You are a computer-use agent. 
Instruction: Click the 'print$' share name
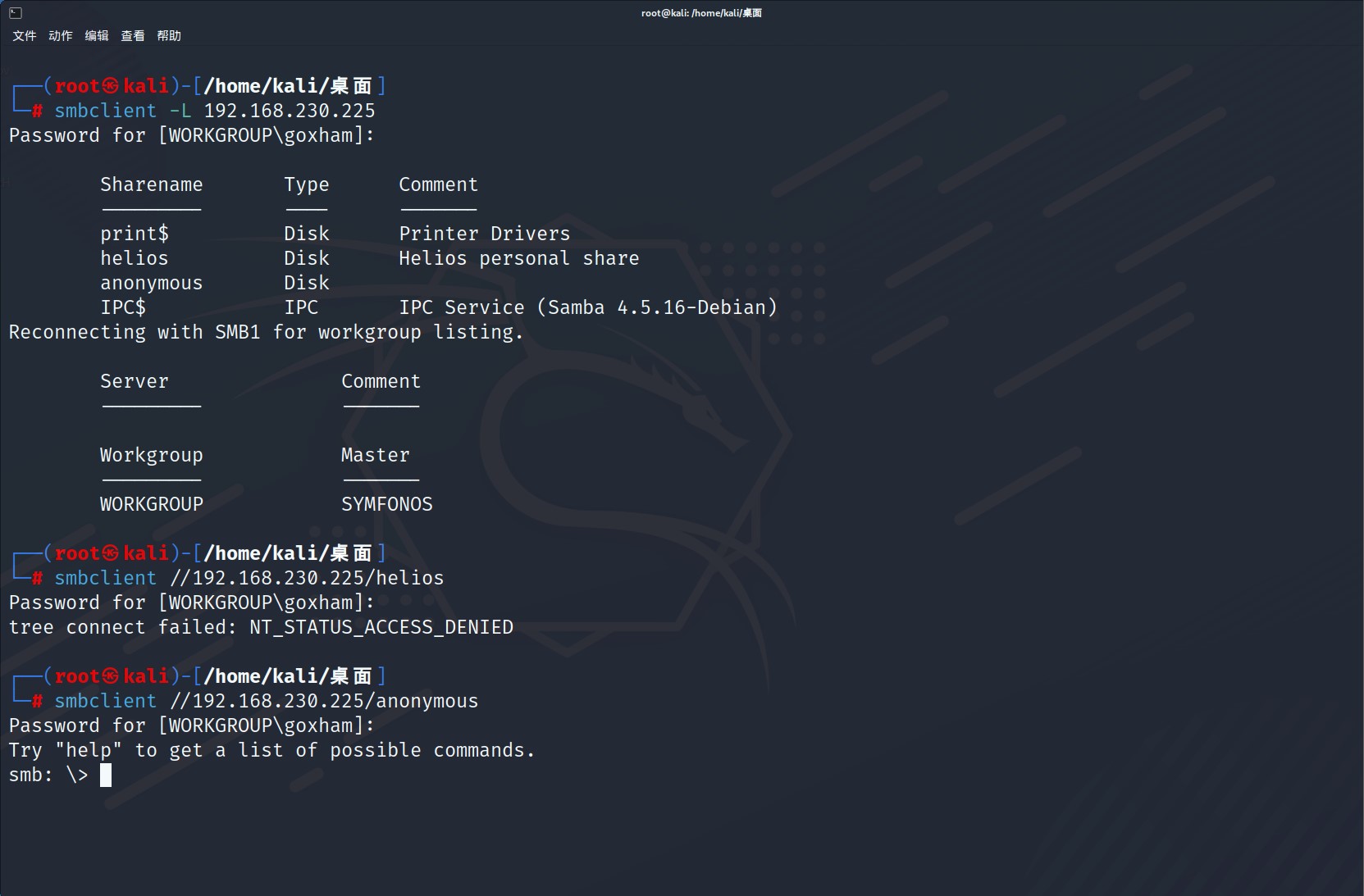pyautogui.click(x=135, y=234)
